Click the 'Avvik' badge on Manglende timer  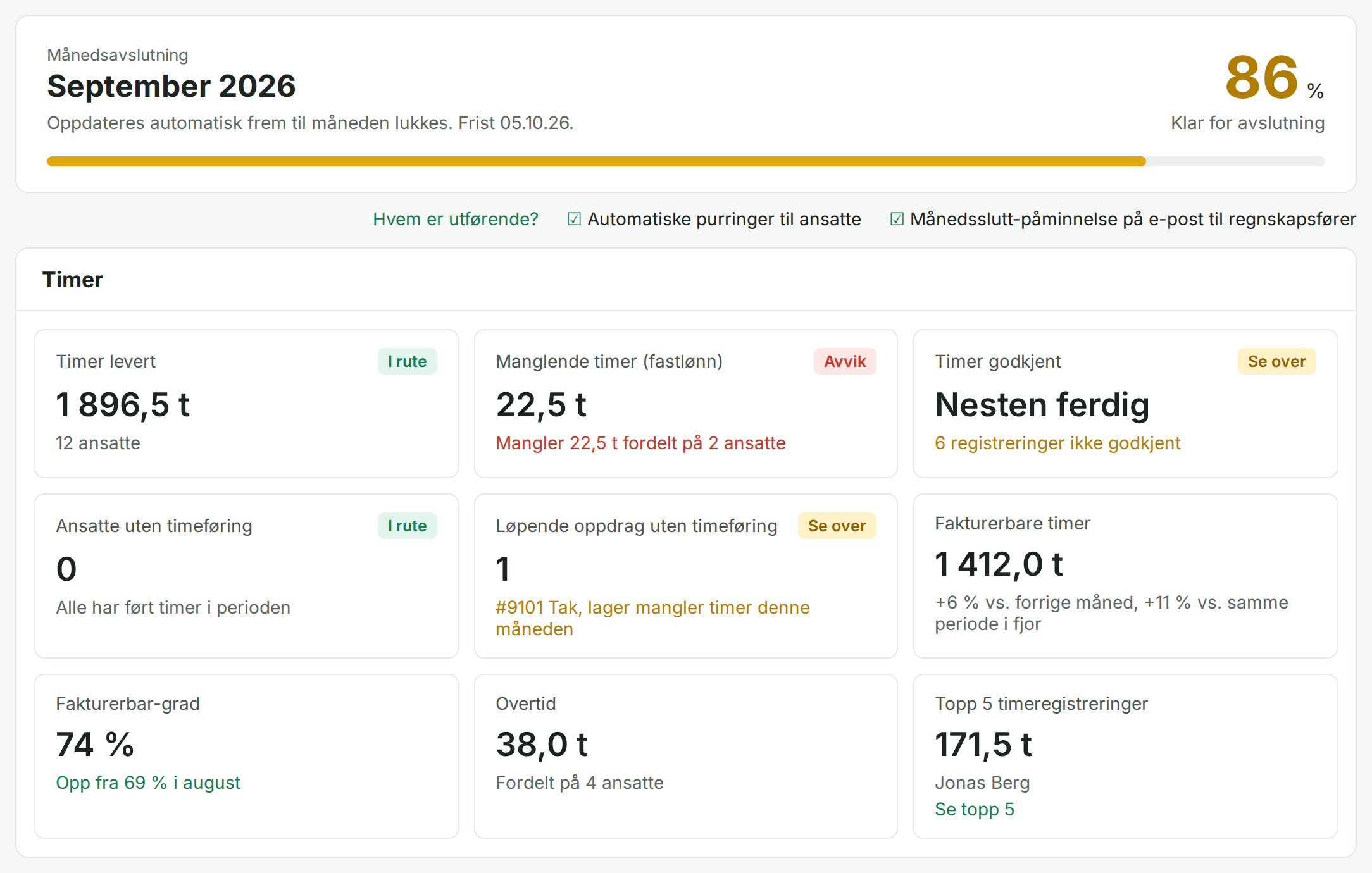pyautogui.click(x=845, y=361)
